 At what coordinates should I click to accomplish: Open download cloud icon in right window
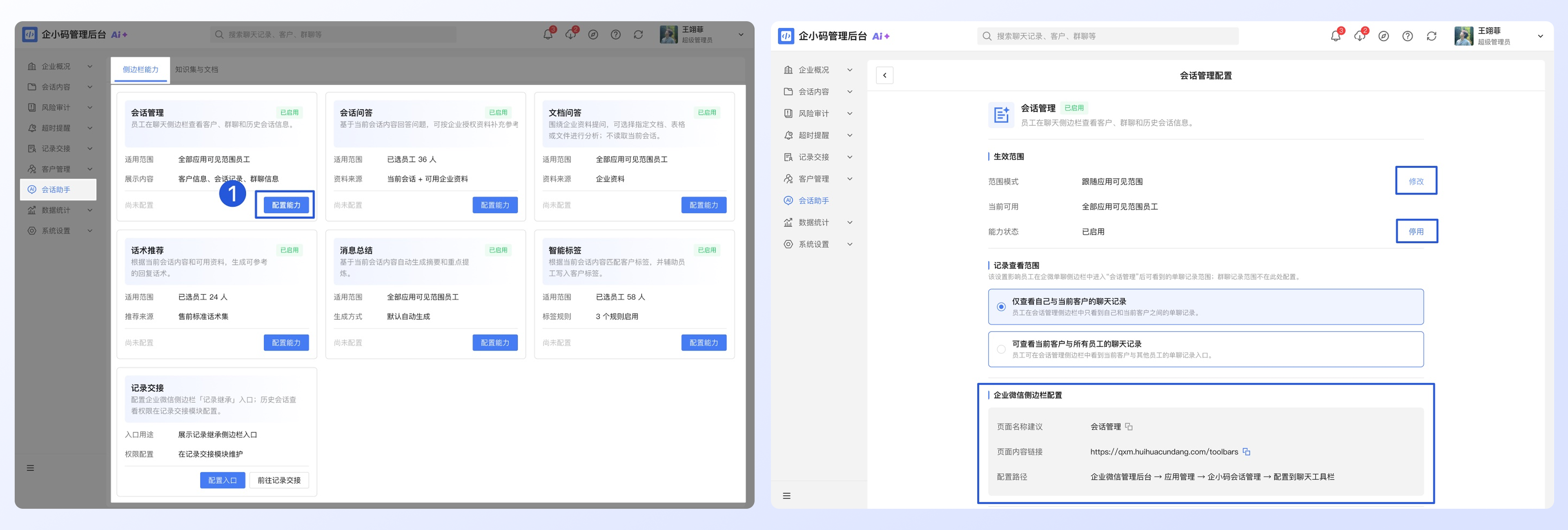[1359, 36]
